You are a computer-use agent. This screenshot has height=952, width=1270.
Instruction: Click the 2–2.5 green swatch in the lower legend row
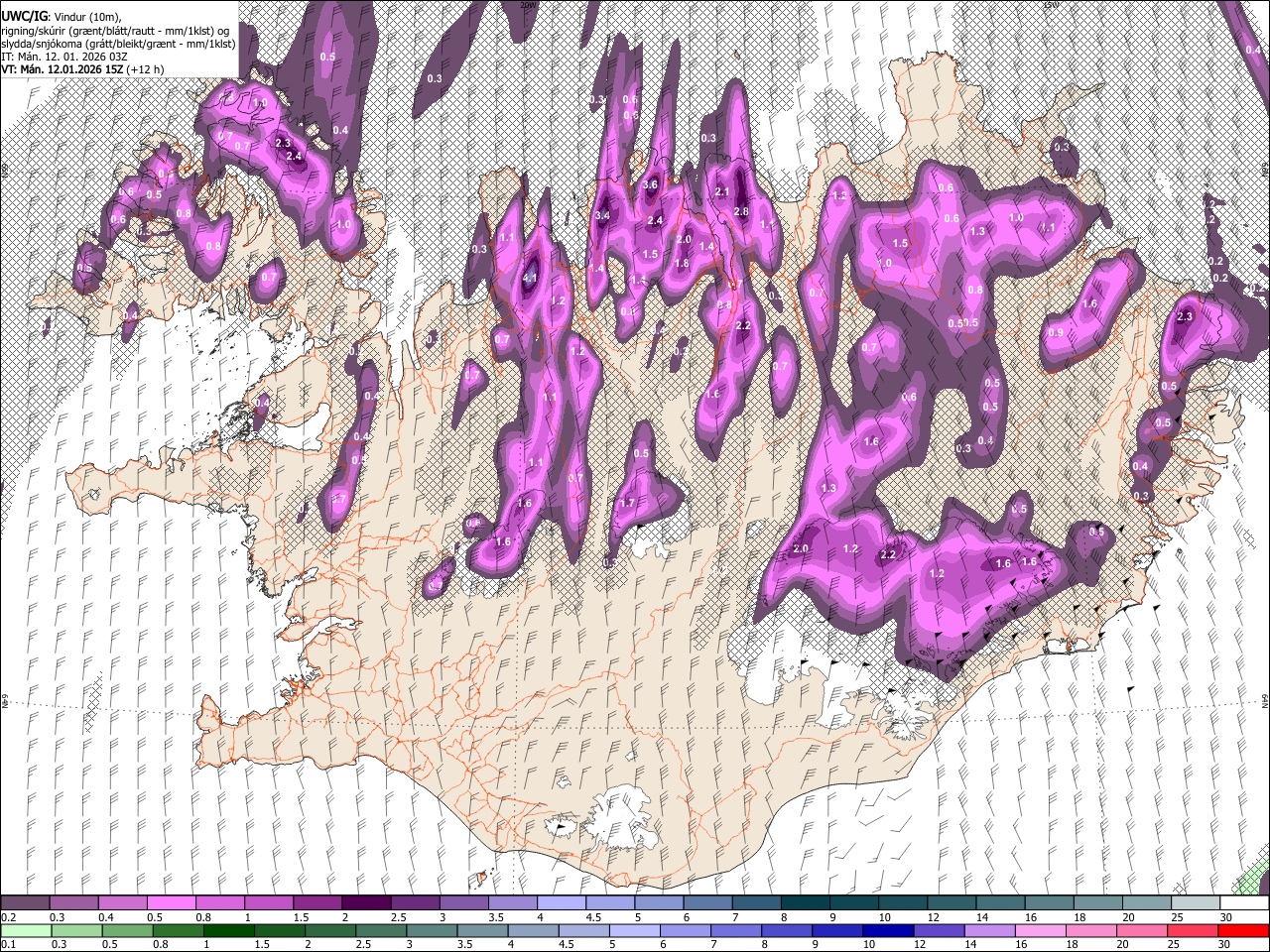pos(329,930)
